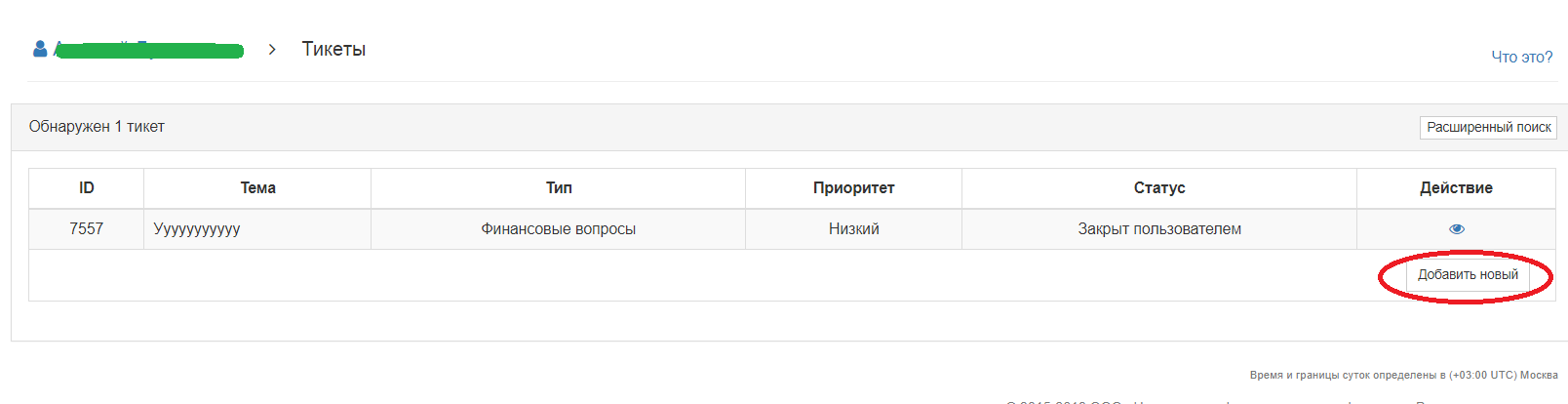Click the breadcrumb chevron before Тикеты
This screenshot has width=1568, height=404.
(272, 49)
